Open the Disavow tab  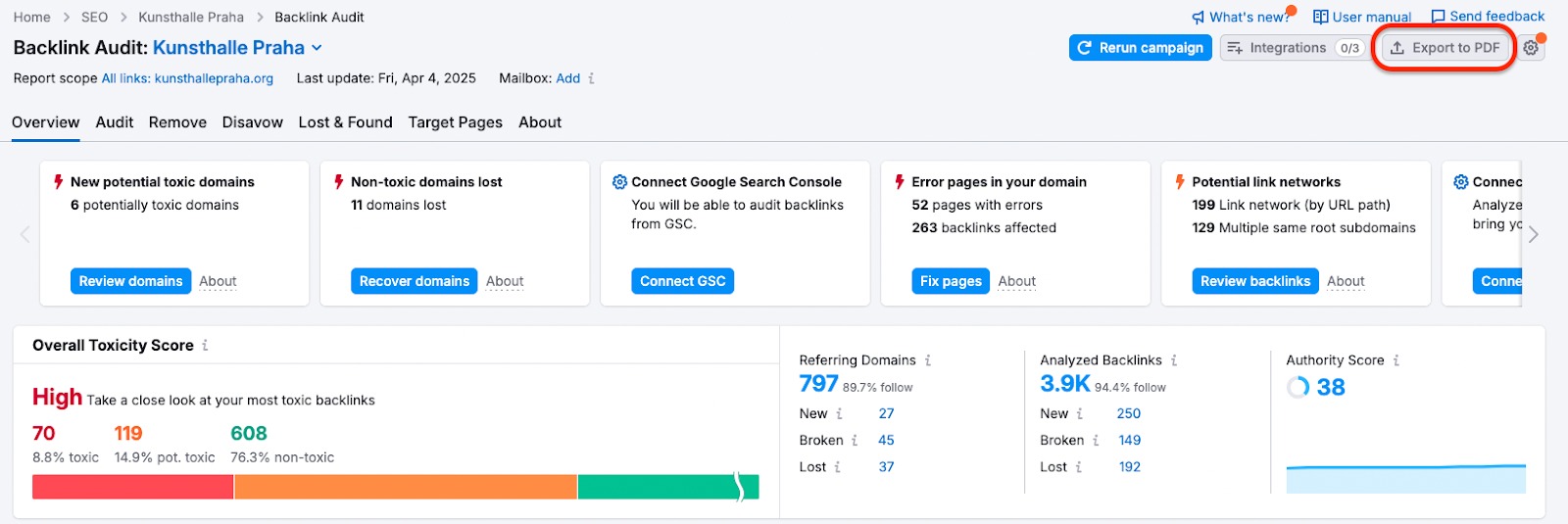click(252, 122)
